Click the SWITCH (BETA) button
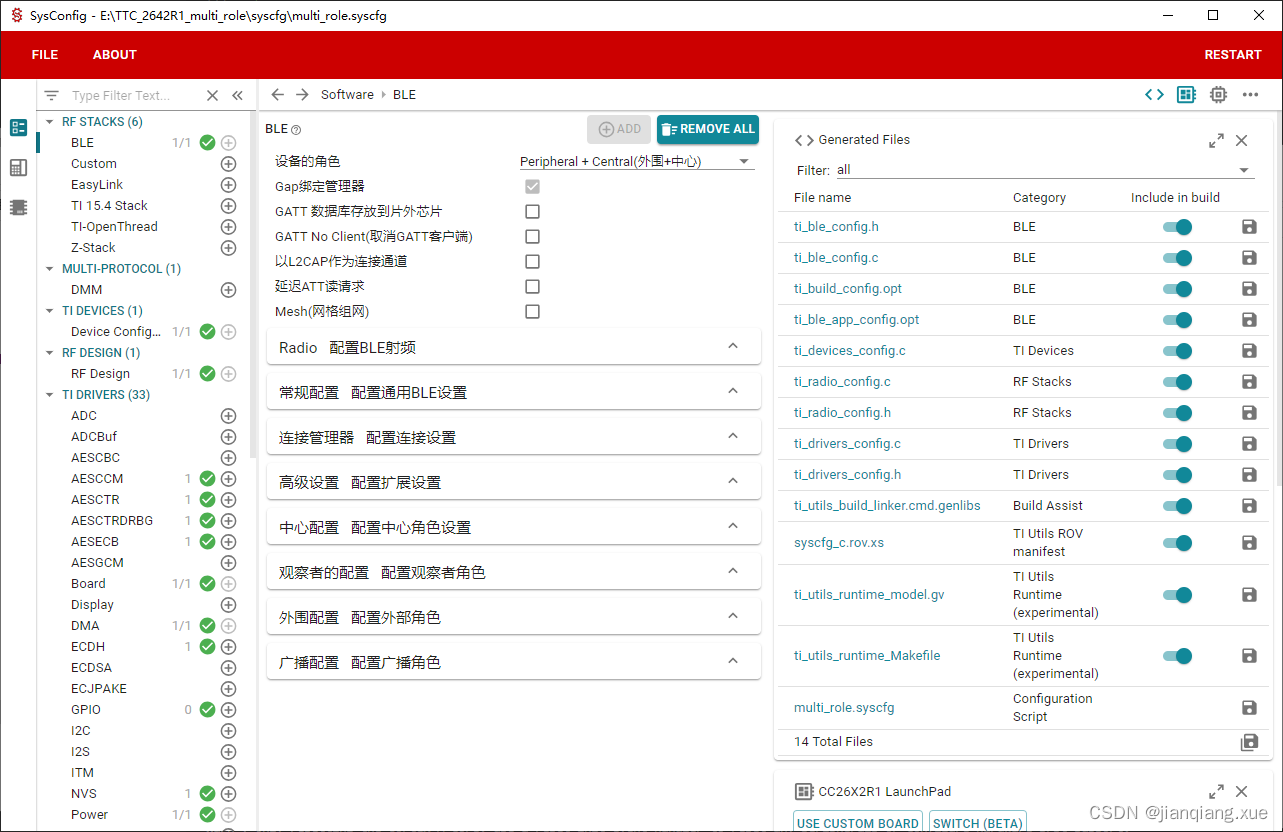Screen dimensions: 1283x832 pos(978,823)
